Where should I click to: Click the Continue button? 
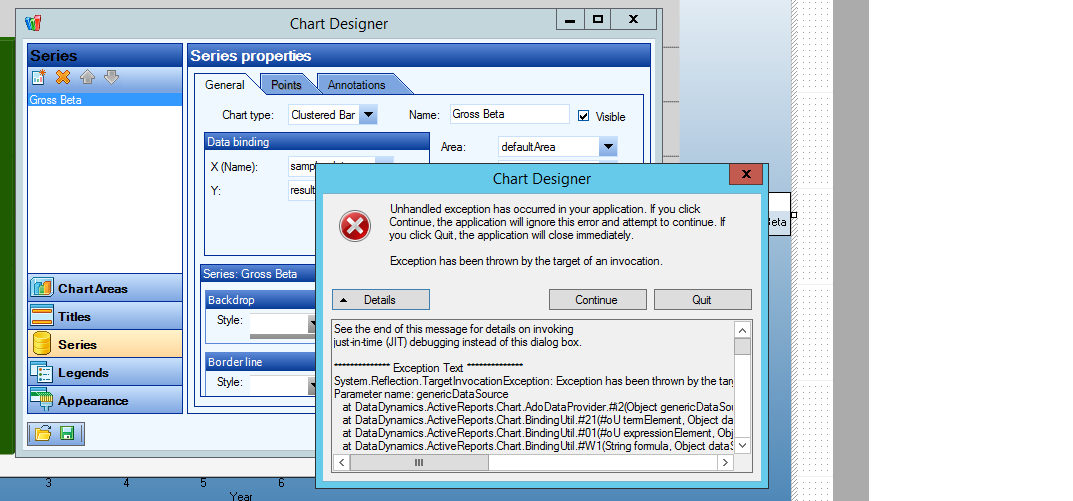tap(597, 300)
